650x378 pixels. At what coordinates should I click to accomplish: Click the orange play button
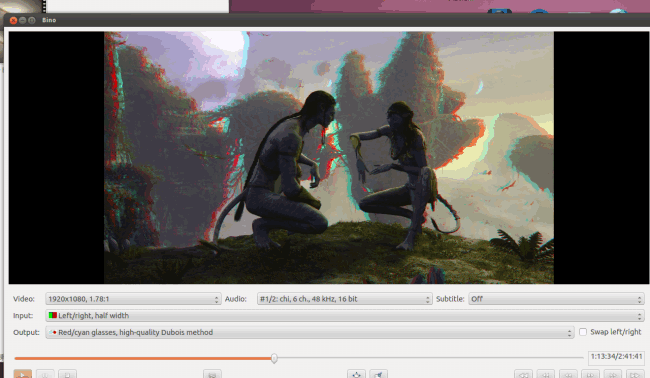22,374
